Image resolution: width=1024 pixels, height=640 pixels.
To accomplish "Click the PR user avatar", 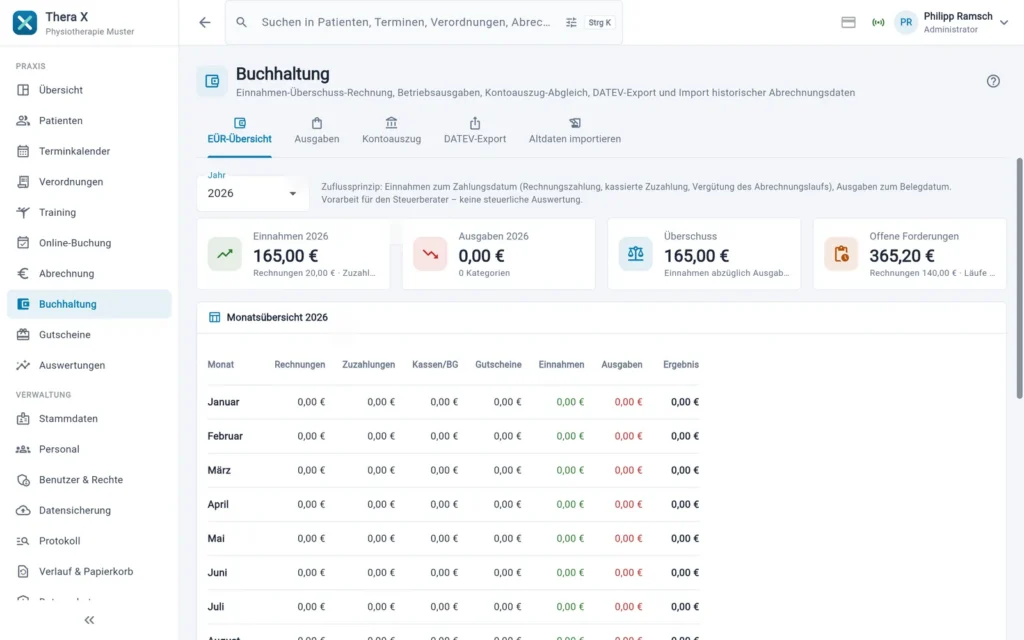I will 905,22.
